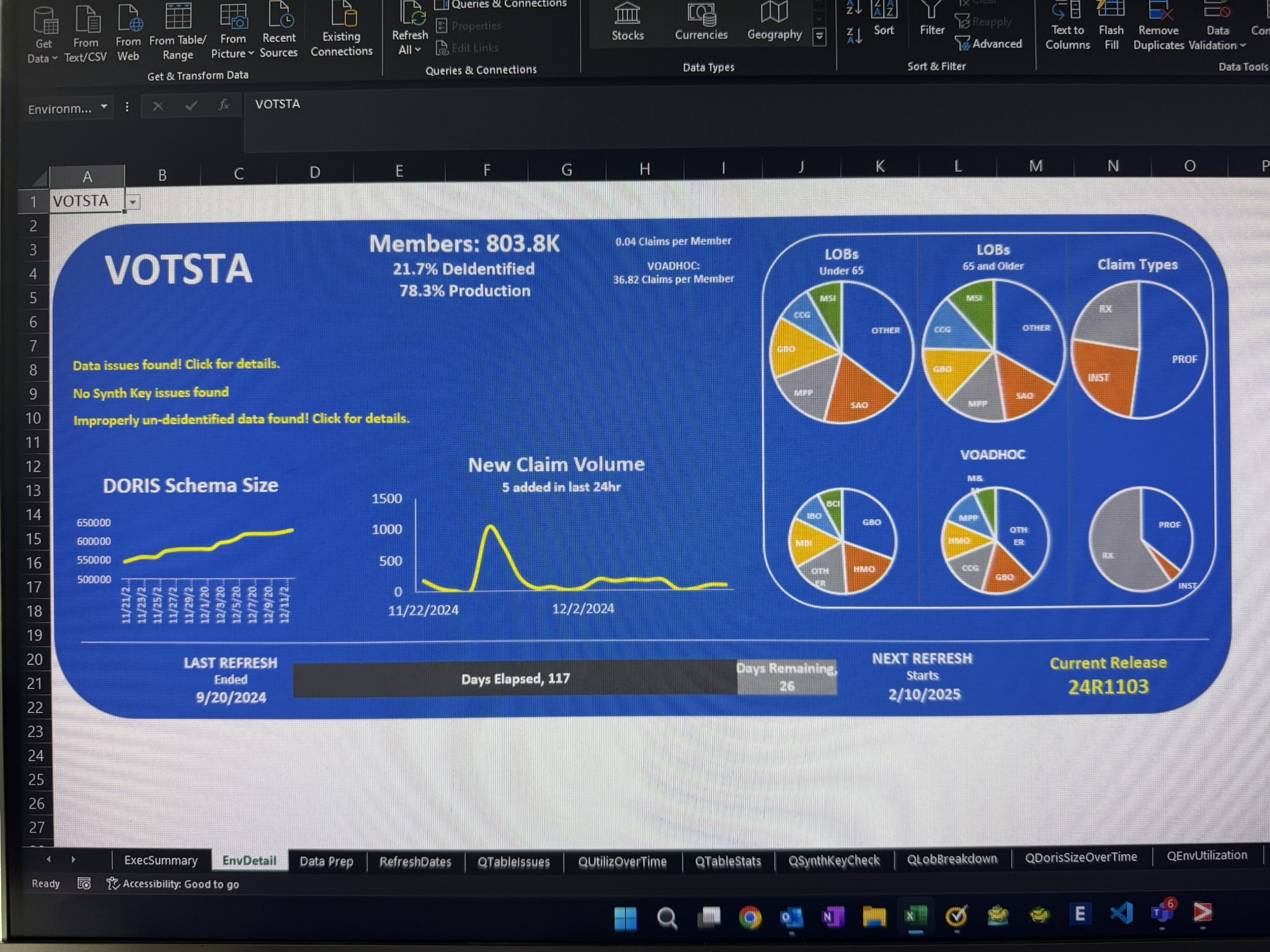1270x952 pixels.
Task: Open the QTableStats sheet tab
Action: (x=728, y=861)
